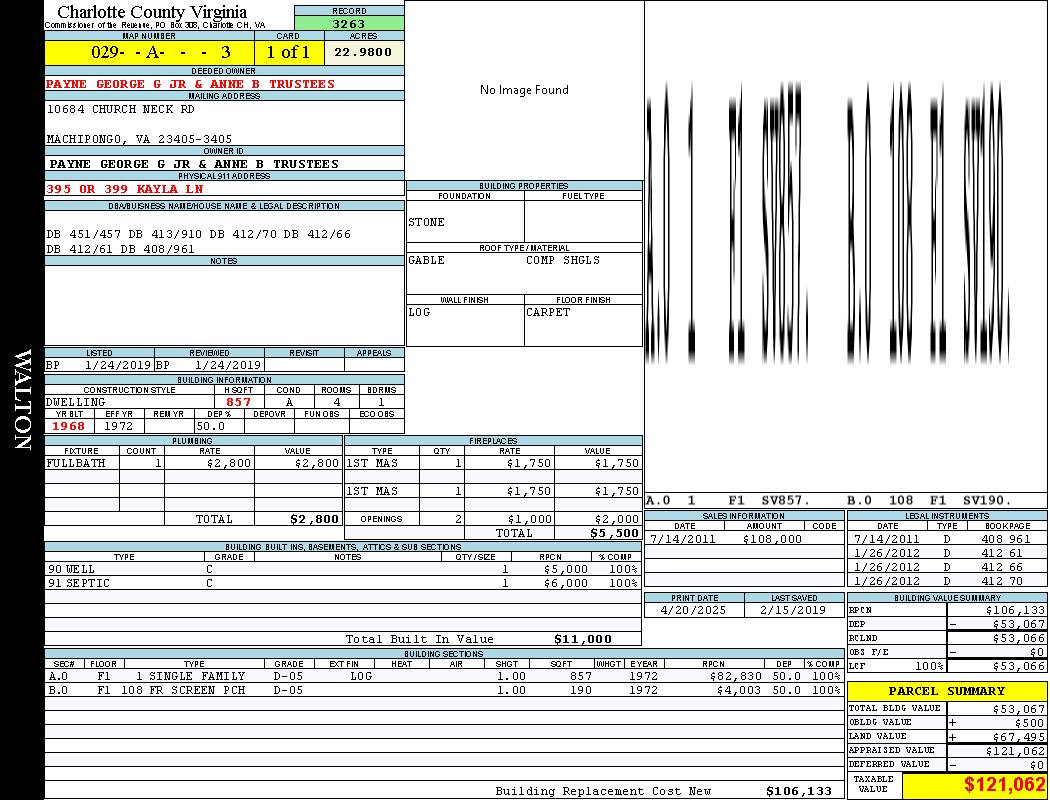Viewport: 1050px width, 800px height.
Task: Click legal instrument bookpage 412 61
Action: coord(1002,554)
